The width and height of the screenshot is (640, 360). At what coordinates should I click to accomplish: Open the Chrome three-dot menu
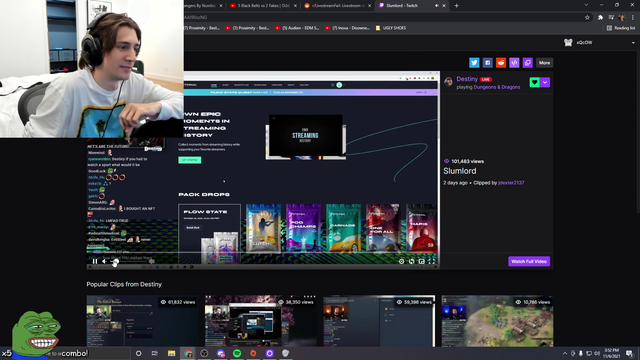tap(633, 17)
